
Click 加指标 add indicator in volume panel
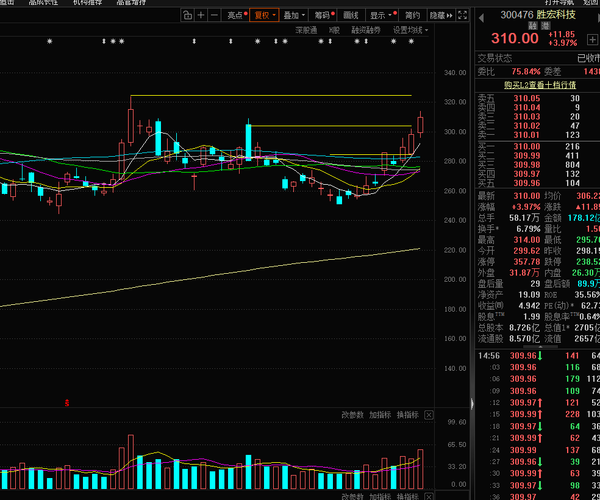click(380, 415)
